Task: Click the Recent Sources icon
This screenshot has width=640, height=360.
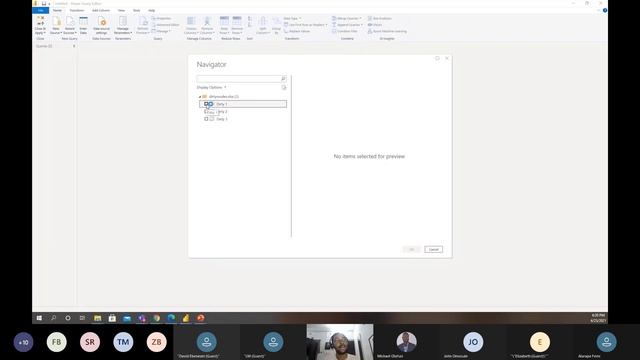Action: pos(70,21)
